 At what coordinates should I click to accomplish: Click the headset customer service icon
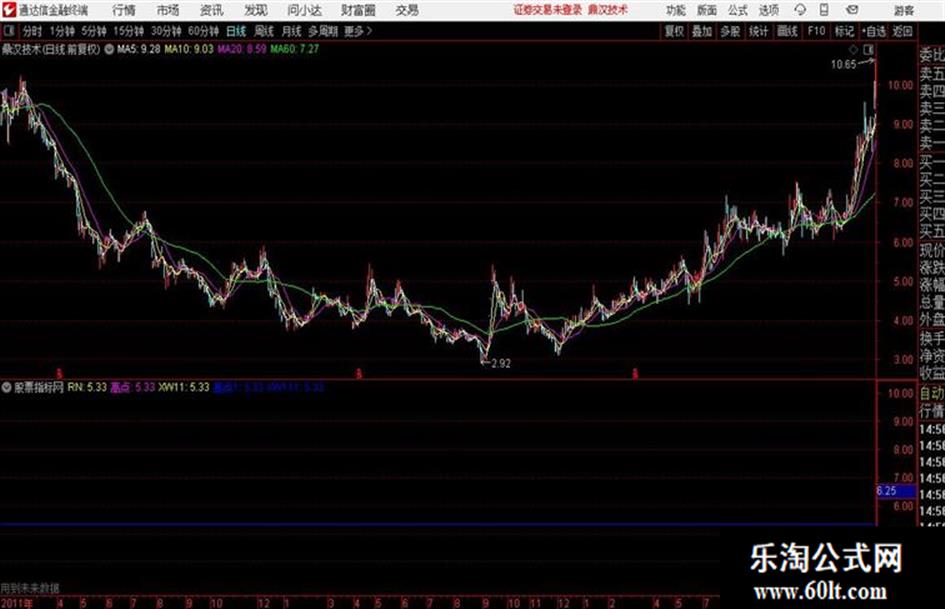800,10
